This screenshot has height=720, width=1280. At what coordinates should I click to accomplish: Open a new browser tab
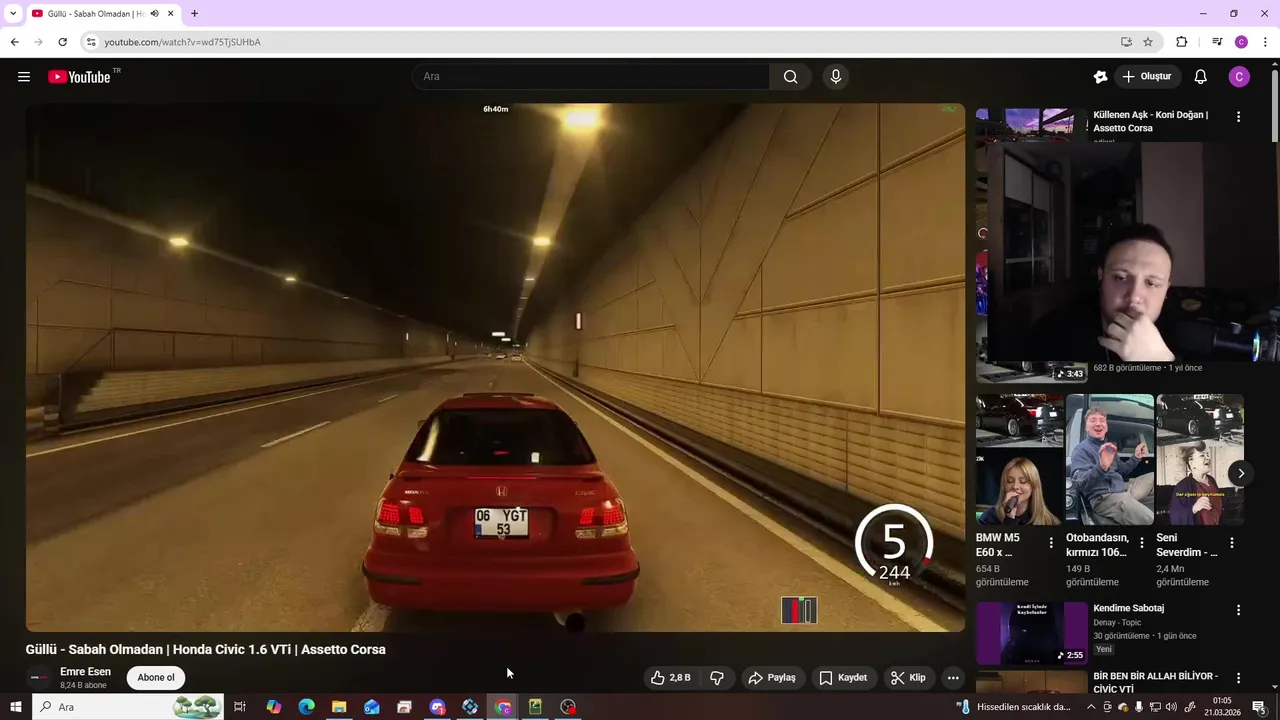[x=194, y=14]
